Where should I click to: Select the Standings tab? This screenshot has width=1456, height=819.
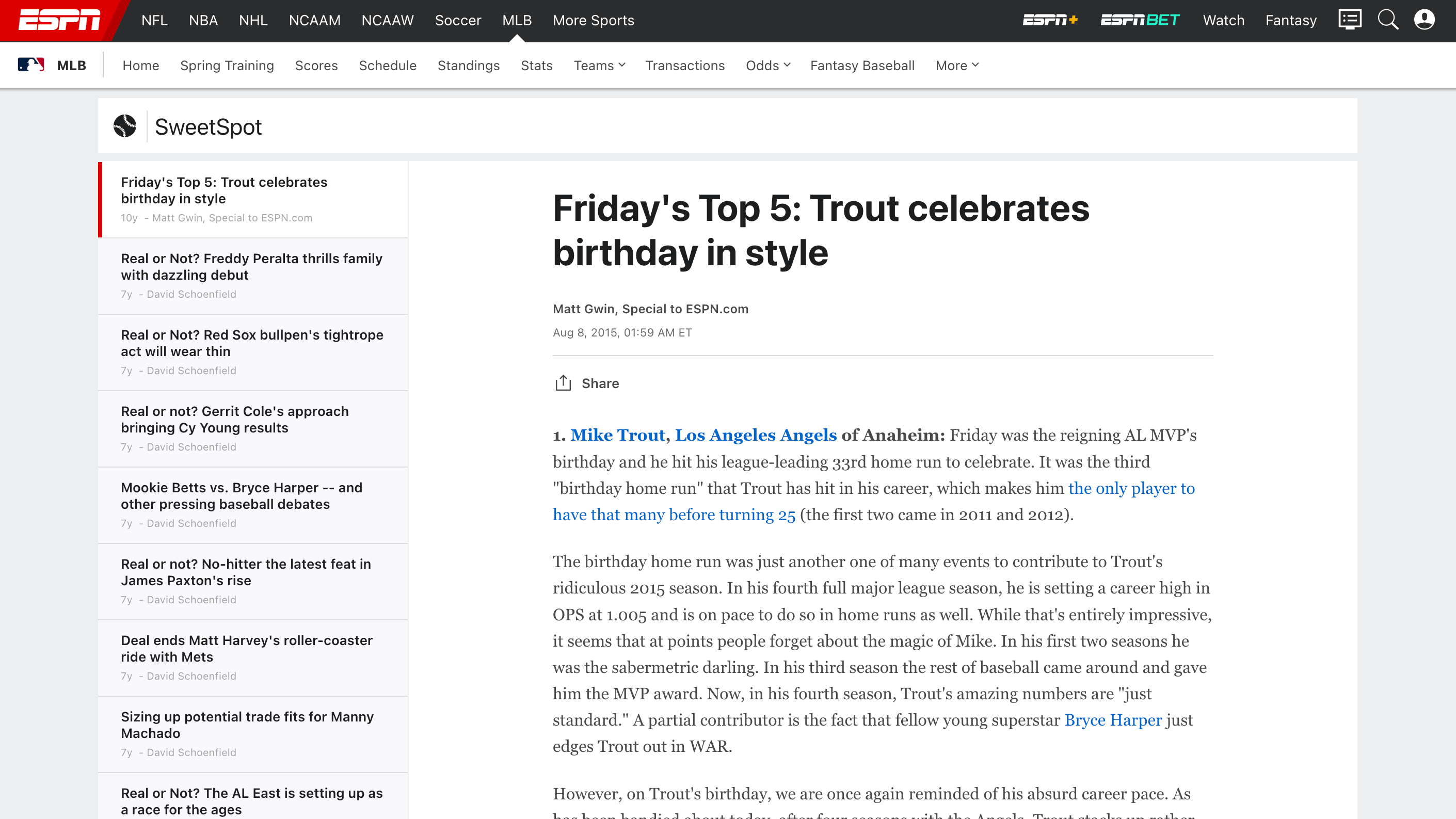(469, 66)
